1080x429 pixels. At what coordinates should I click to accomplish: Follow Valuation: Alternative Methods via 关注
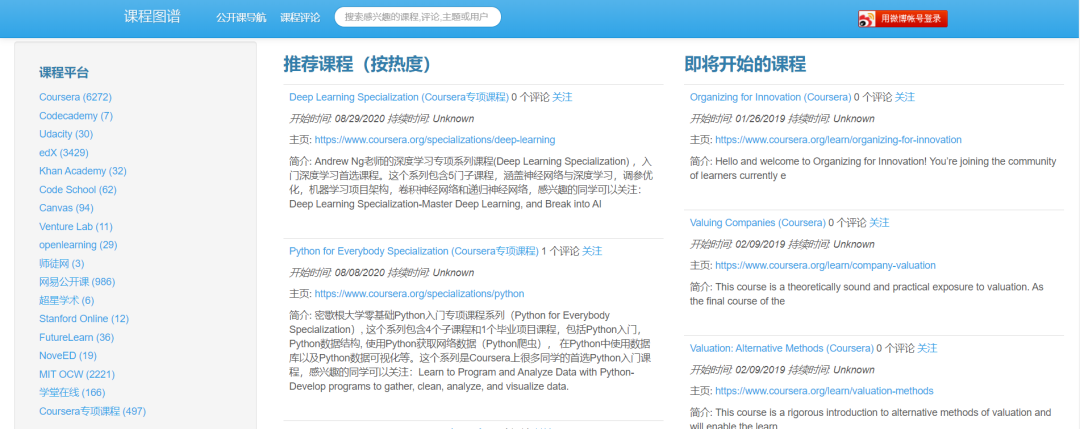click(927, 348)
